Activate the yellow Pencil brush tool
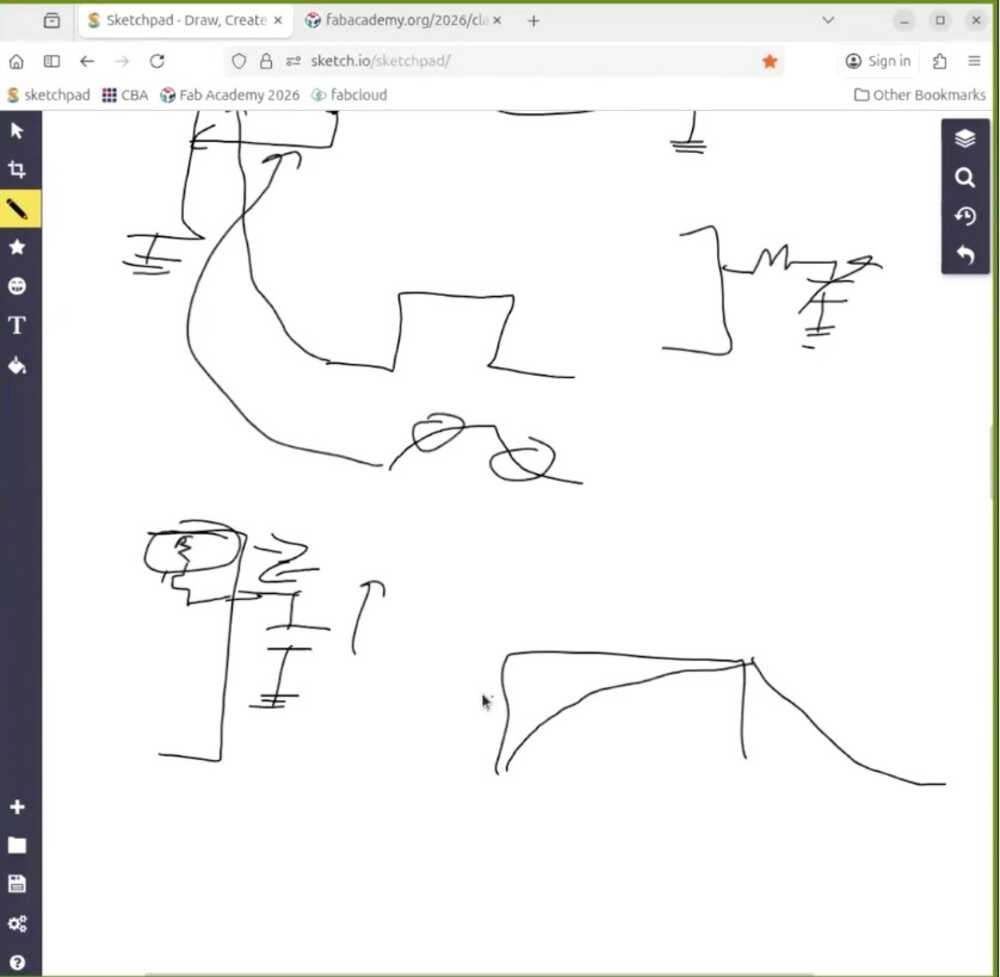1000x977 pixels. (x=17, y=209)
